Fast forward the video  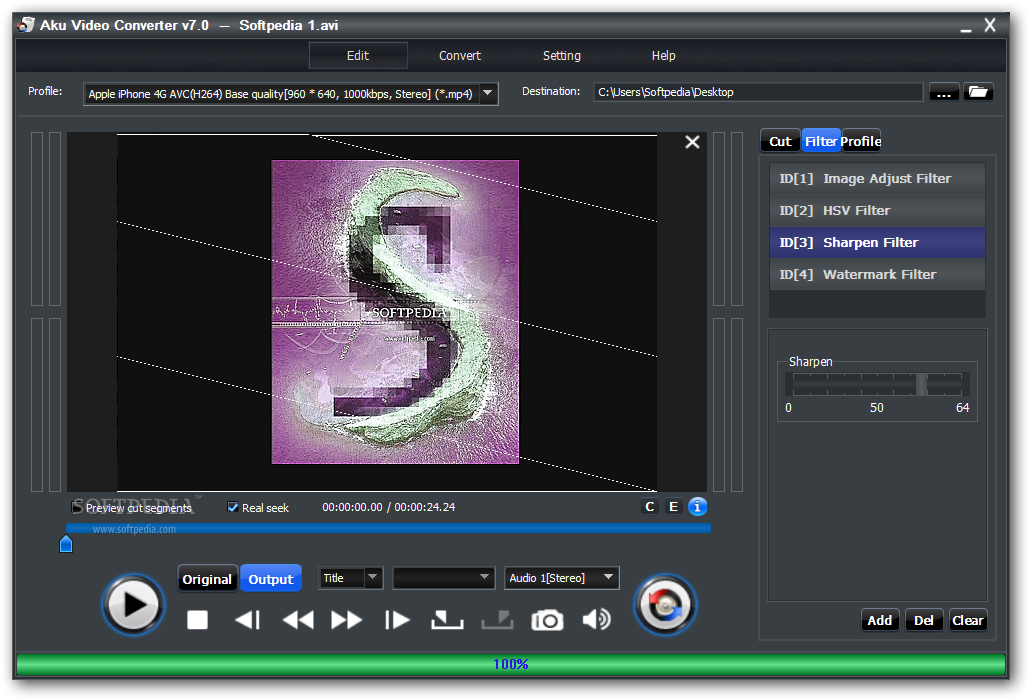(346, 620)
